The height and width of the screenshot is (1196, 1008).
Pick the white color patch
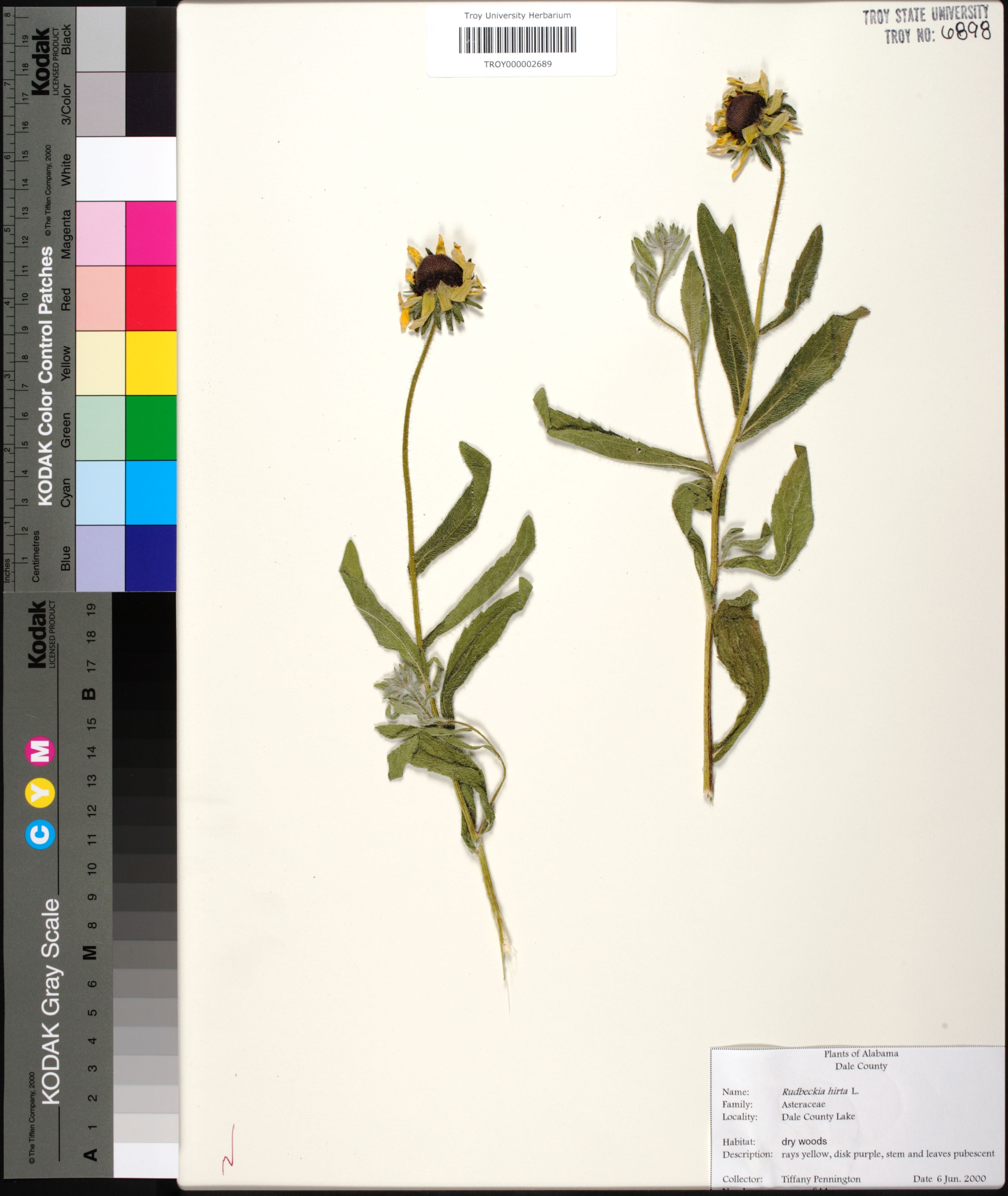point(126,168)
